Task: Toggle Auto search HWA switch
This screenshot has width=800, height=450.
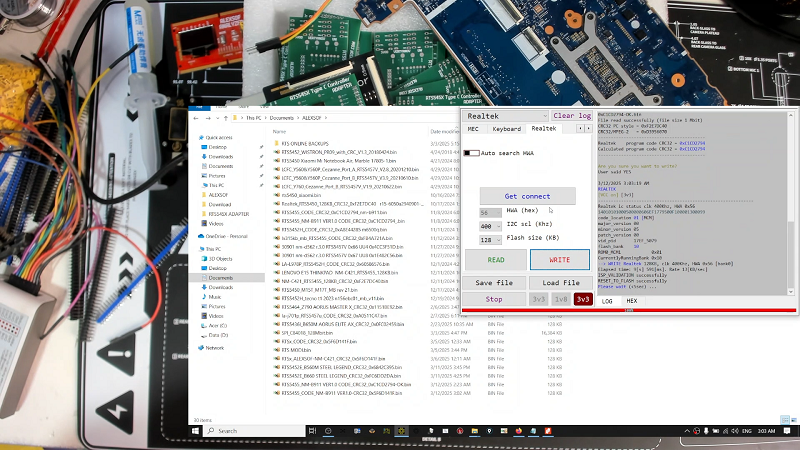Action: pos(471,153)
